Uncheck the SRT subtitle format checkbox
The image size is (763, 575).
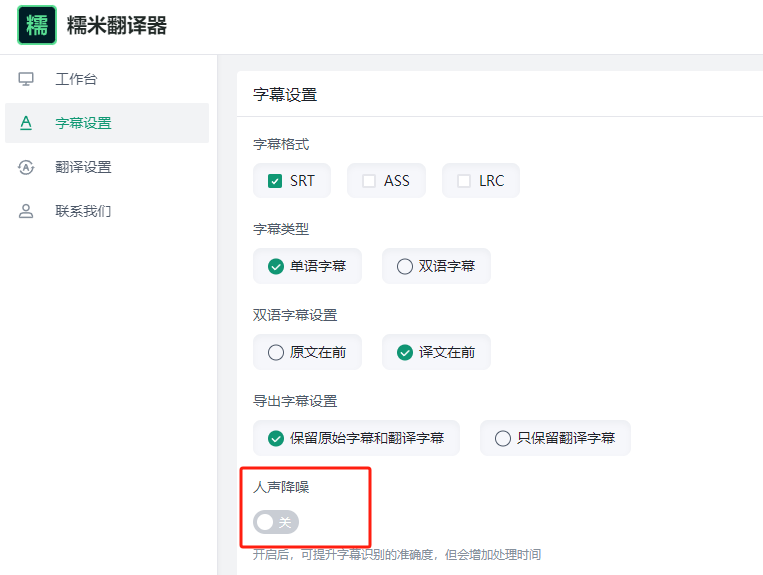click(x=275, y=181)
